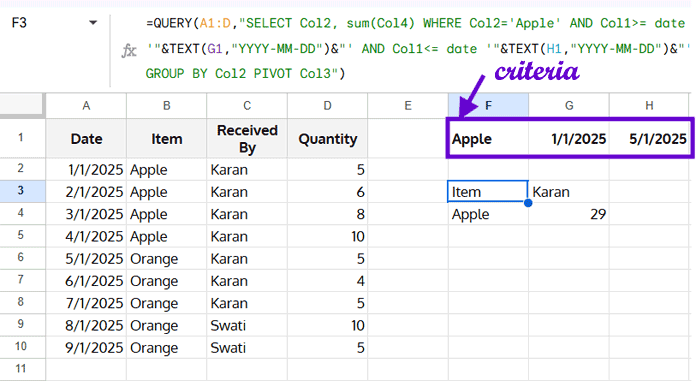Image resolution: width=696 pixels, height=381 pixels.
Task: Select row 5 header
Action: click(x=22, y=236)
